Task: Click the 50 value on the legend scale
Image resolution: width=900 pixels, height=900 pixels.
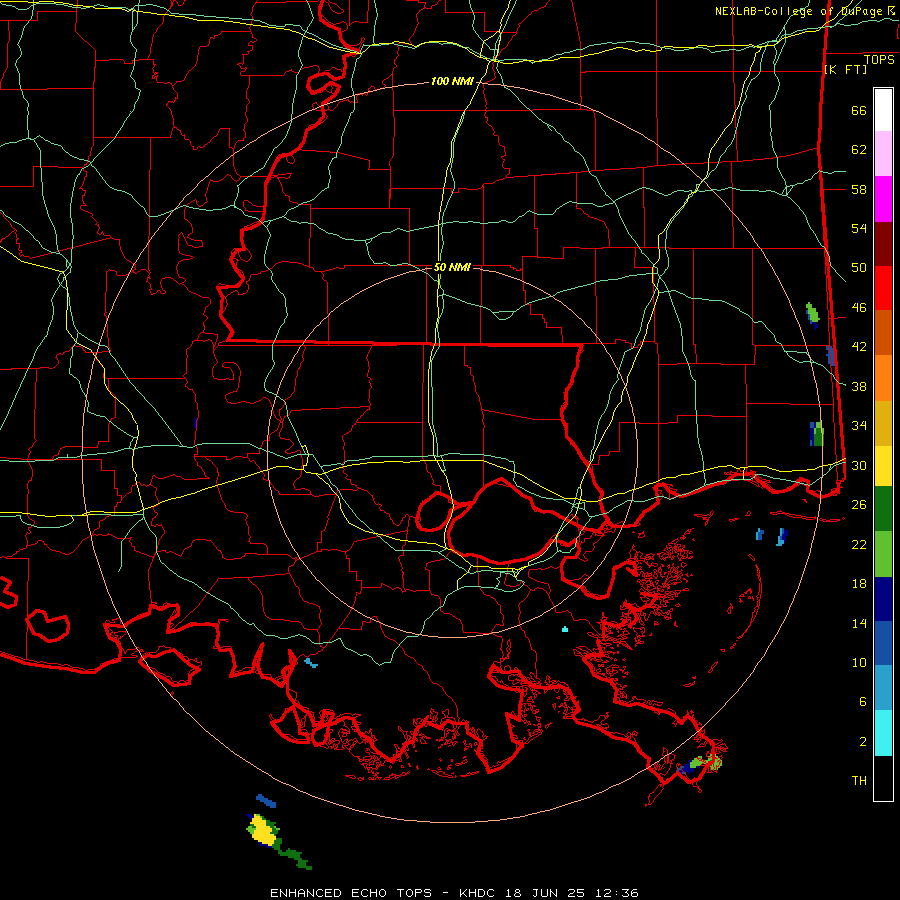Action: coord(859,268)
